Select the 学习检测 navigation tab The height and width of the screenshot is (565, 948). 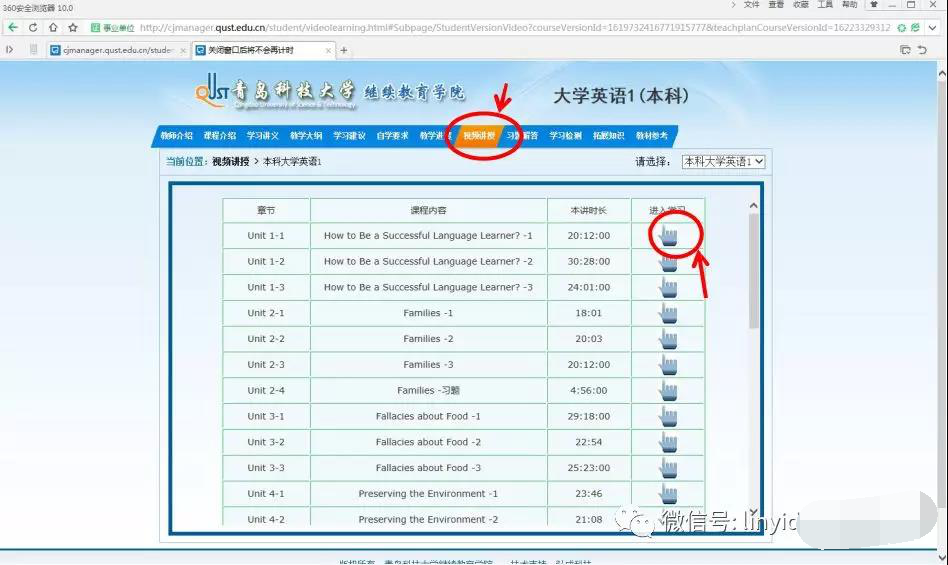click(x=565, y=136)
